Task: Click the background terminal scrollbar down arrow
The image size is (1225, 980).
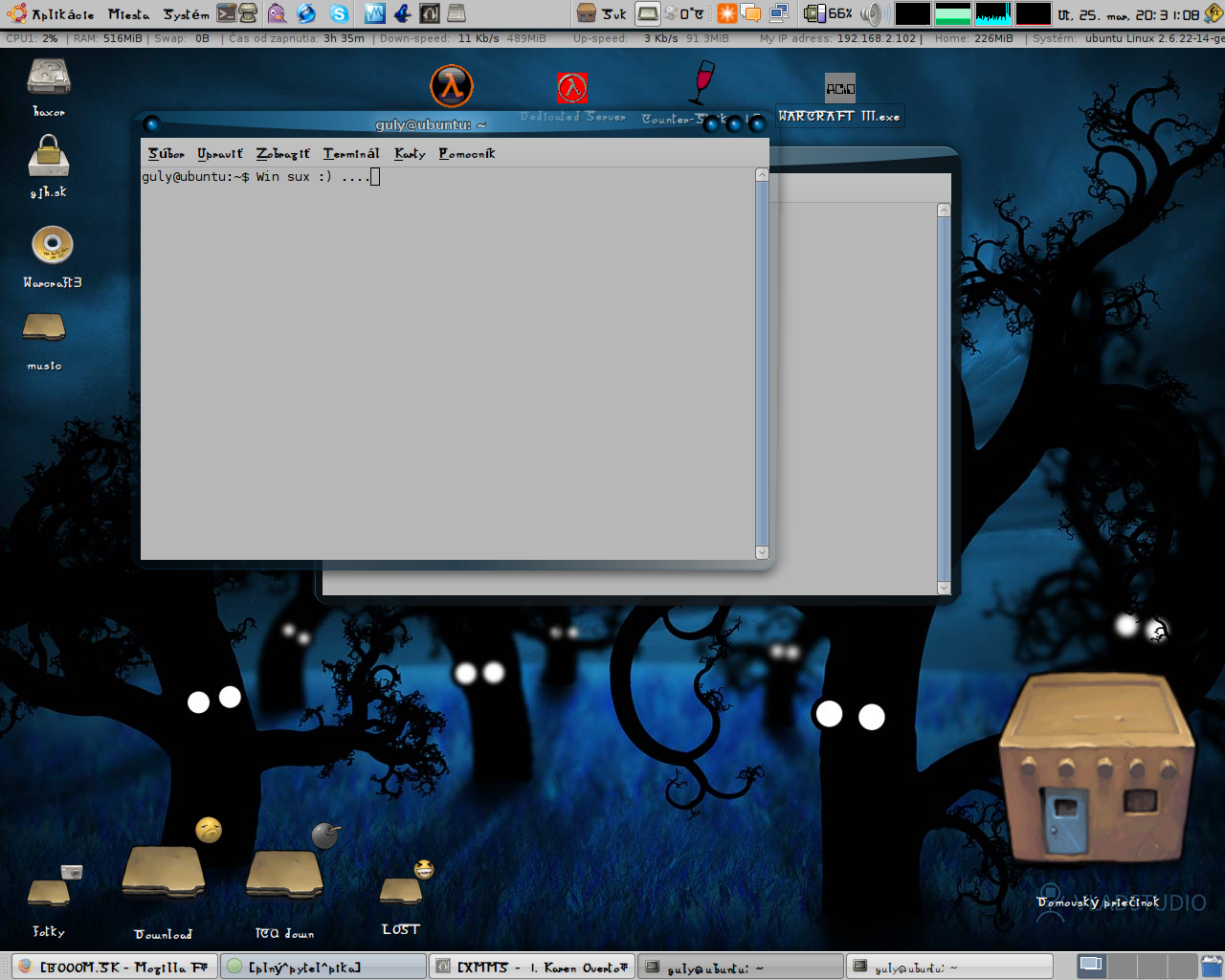Action: [x=944, y=588]
